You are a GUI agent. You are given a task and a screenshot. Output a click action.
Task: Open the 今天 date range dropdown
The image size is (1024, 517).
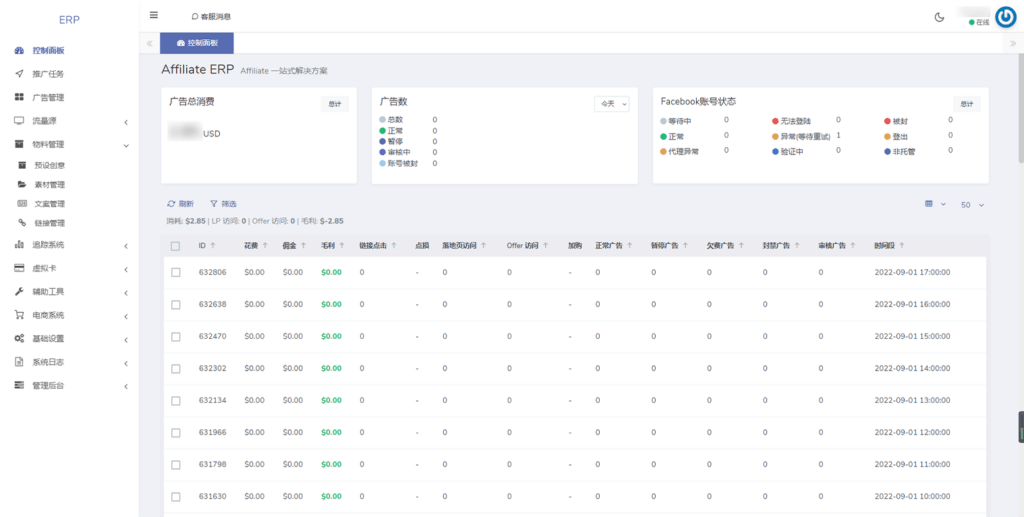611,103
